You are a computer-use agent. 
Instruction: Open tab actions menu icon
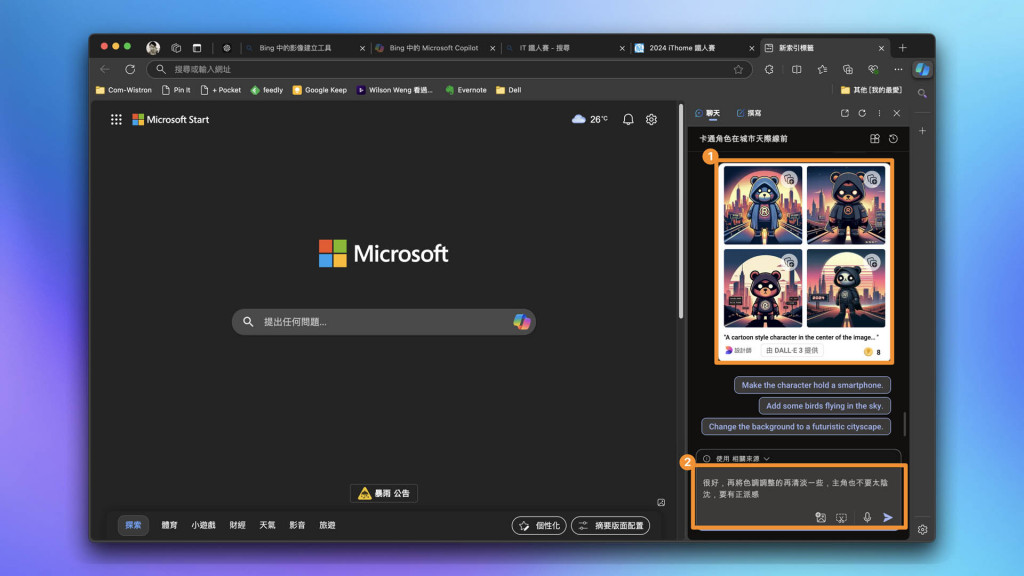[197, 48]
